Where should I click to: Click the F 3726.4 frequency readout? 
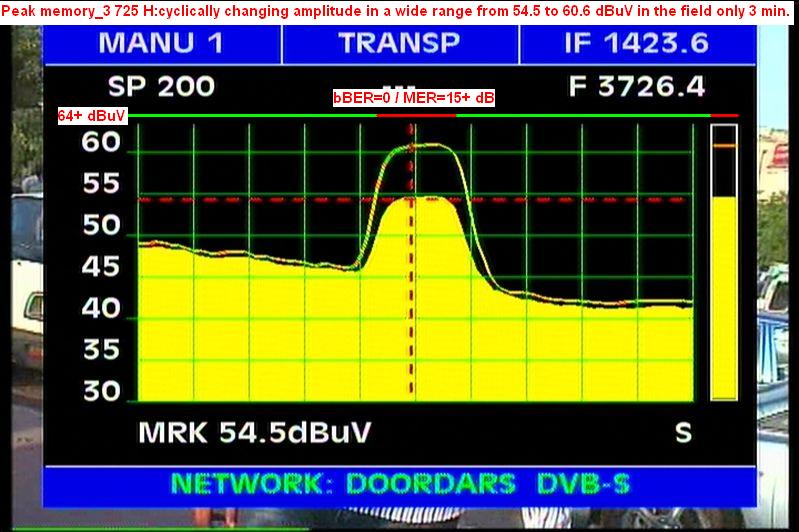[x=636, y=87]
